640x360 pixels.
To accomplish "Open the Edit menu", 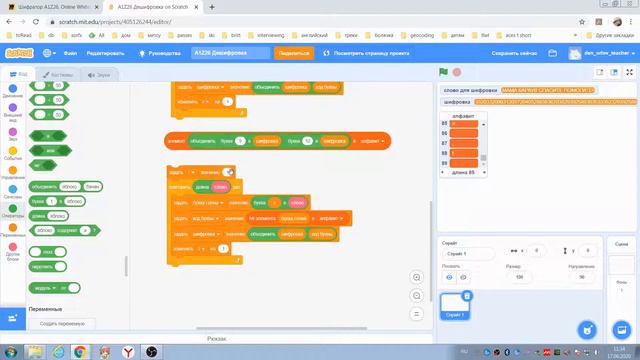I will (105, 53).
